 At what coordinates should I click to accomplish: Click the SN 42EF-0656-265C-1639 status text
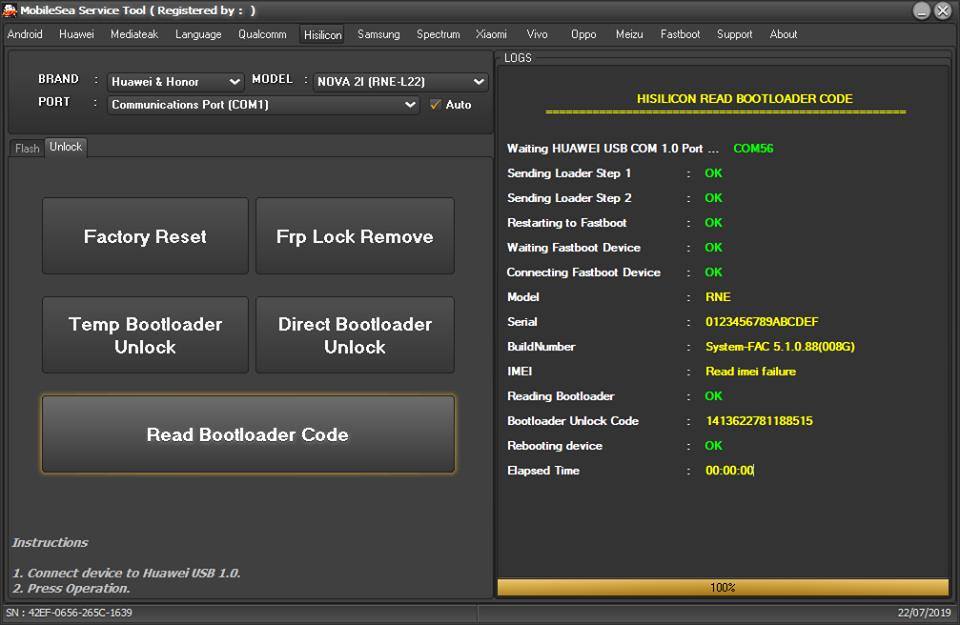coord(69,613)
